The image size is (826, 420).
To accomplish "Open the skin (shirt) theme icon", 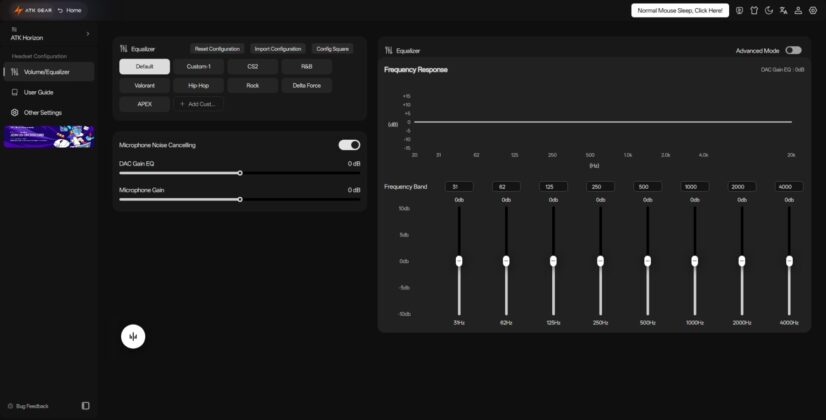I will pos(754,11).
